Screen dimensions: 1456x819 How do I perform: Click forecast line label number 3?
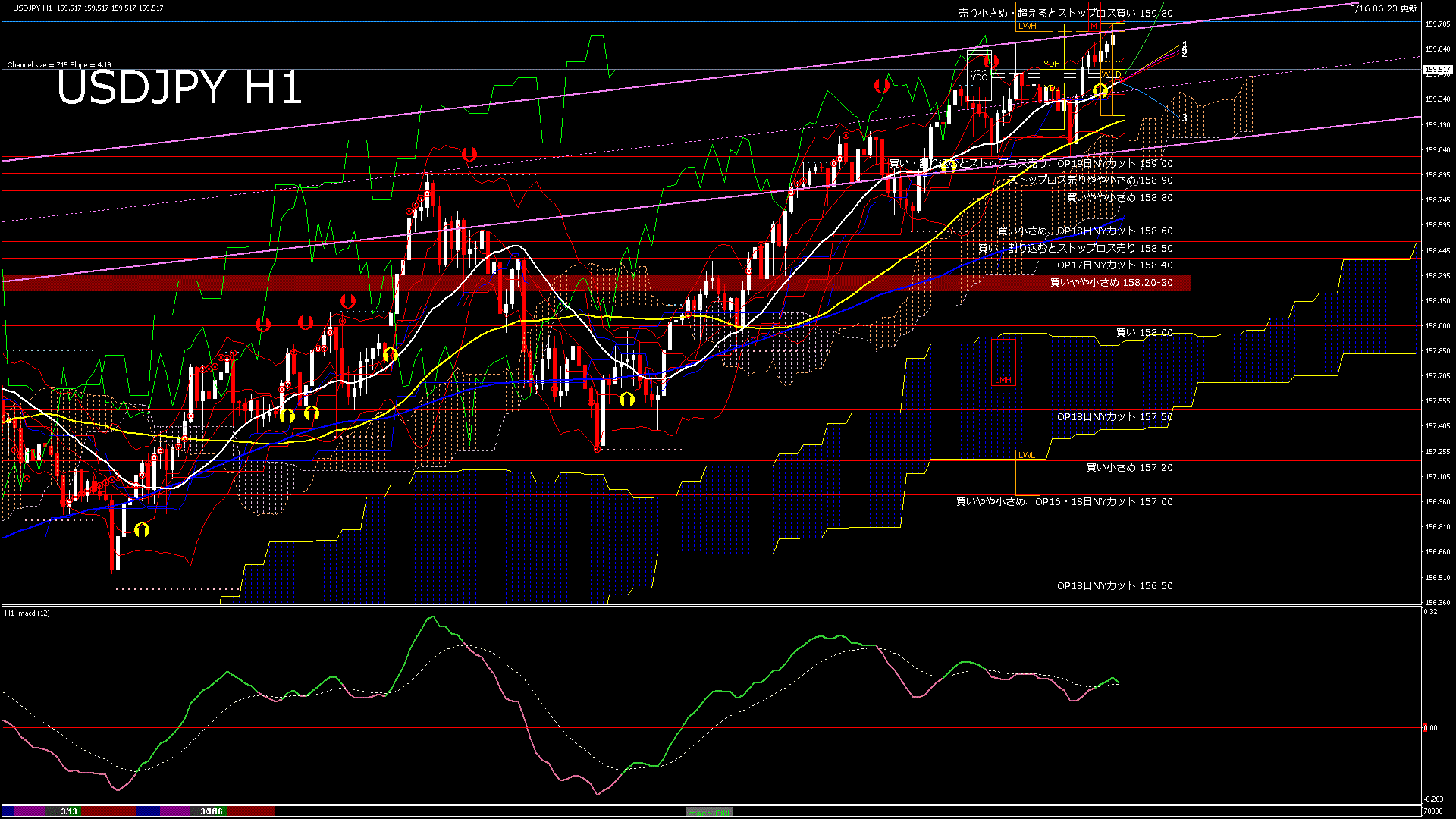click(1185, 118)
